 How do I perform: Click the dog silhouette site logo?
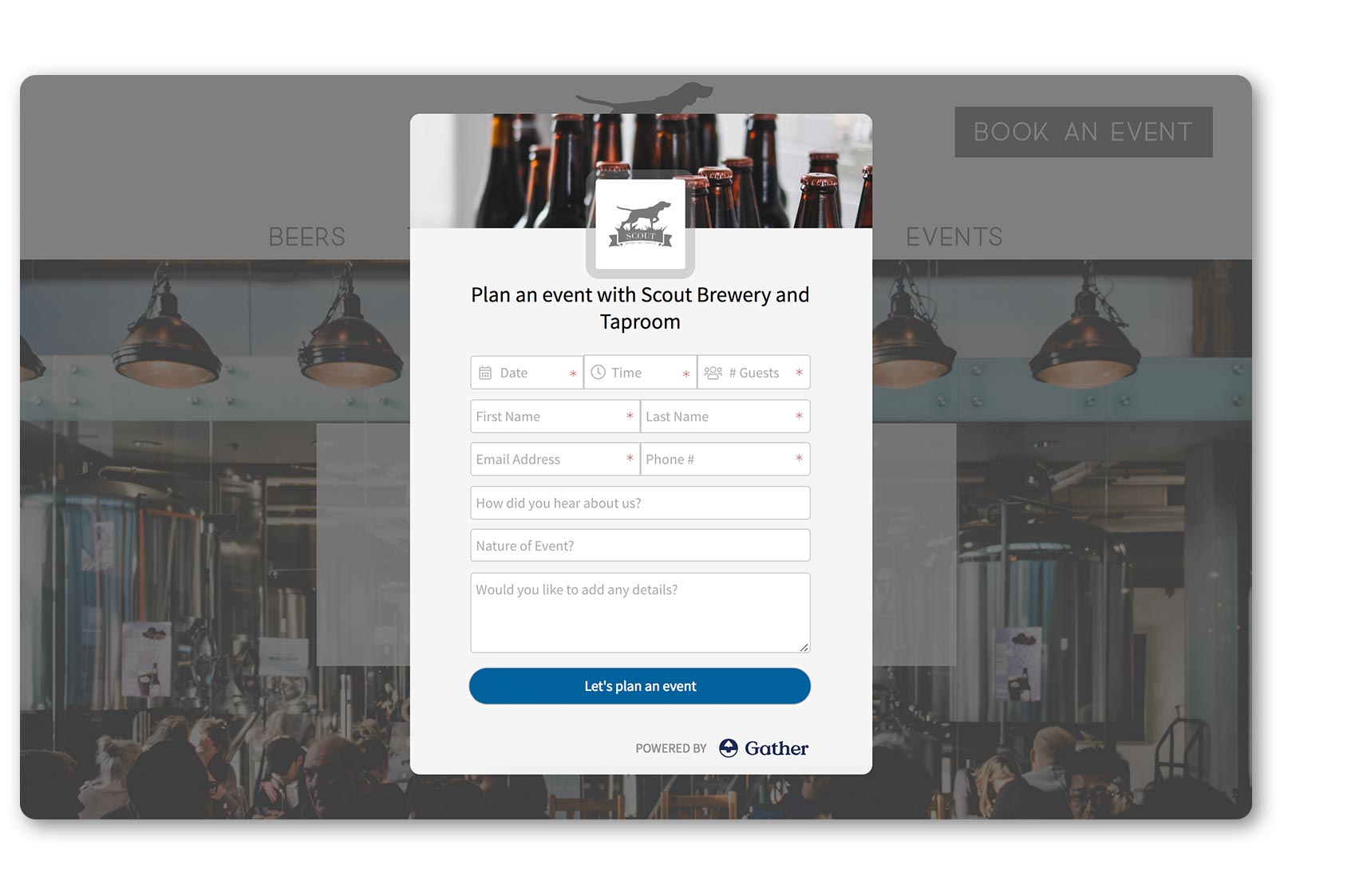pyautogui.click(x=645, y=97)
